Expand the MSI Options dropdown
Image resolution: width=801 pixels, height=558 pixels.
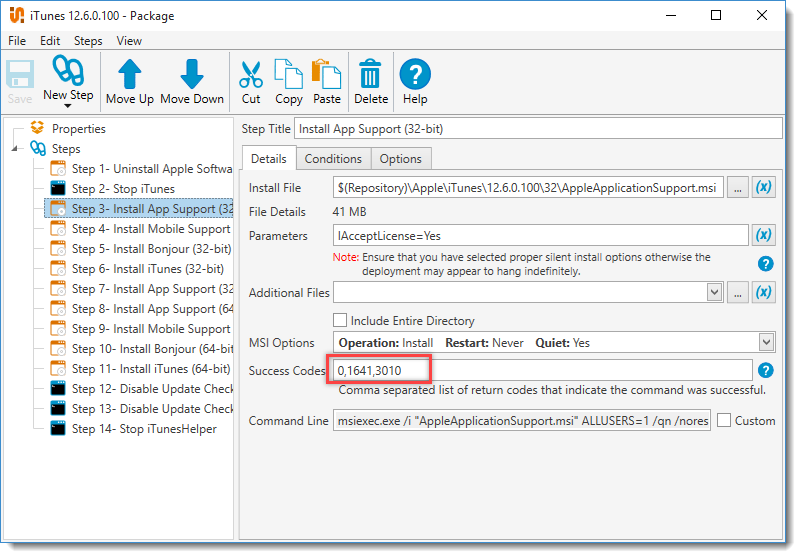(x=767, y=343)
